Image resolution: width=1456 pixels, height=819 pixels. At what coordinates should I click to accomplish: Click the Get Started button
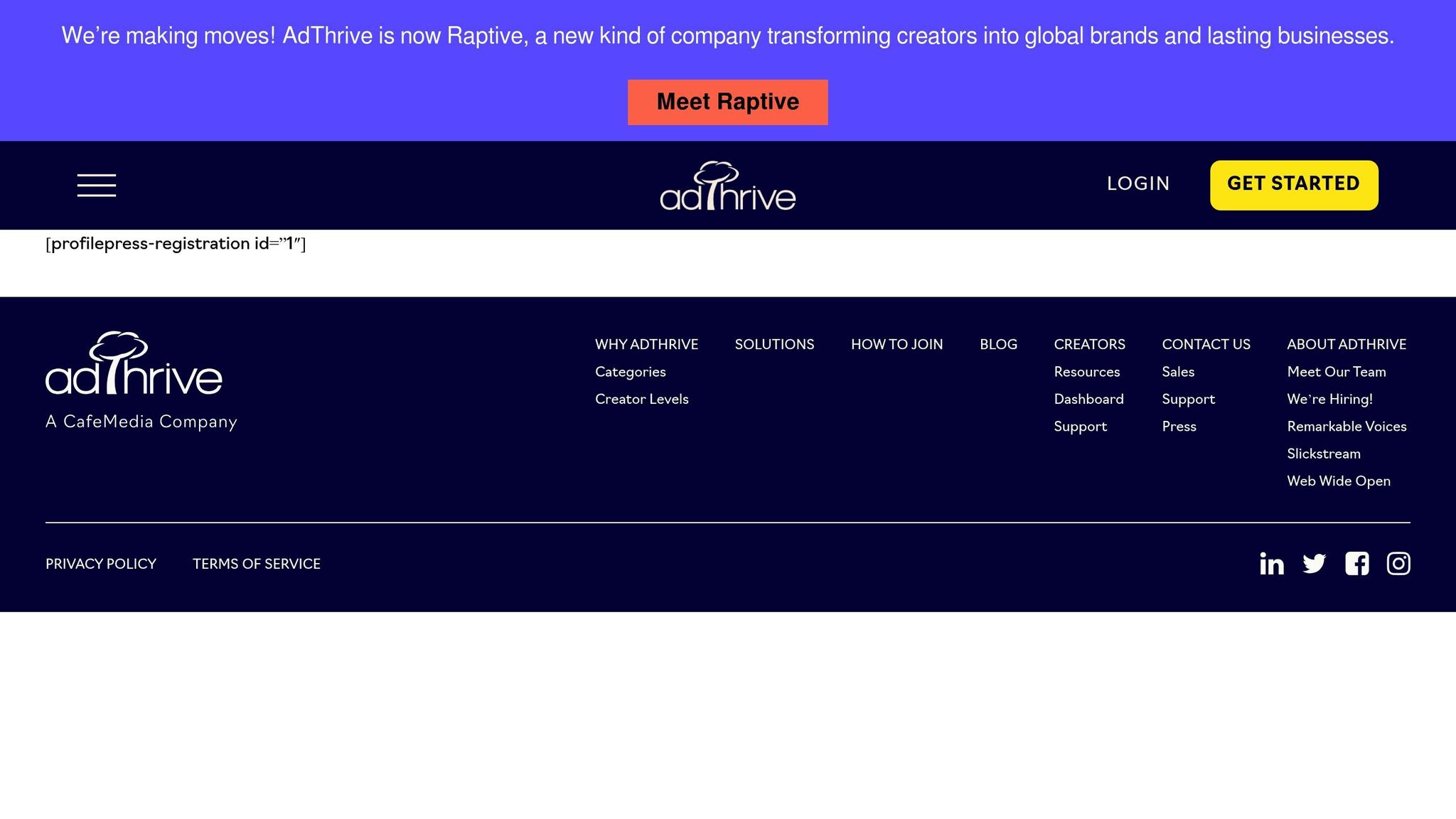click(x=1294, y=185)
